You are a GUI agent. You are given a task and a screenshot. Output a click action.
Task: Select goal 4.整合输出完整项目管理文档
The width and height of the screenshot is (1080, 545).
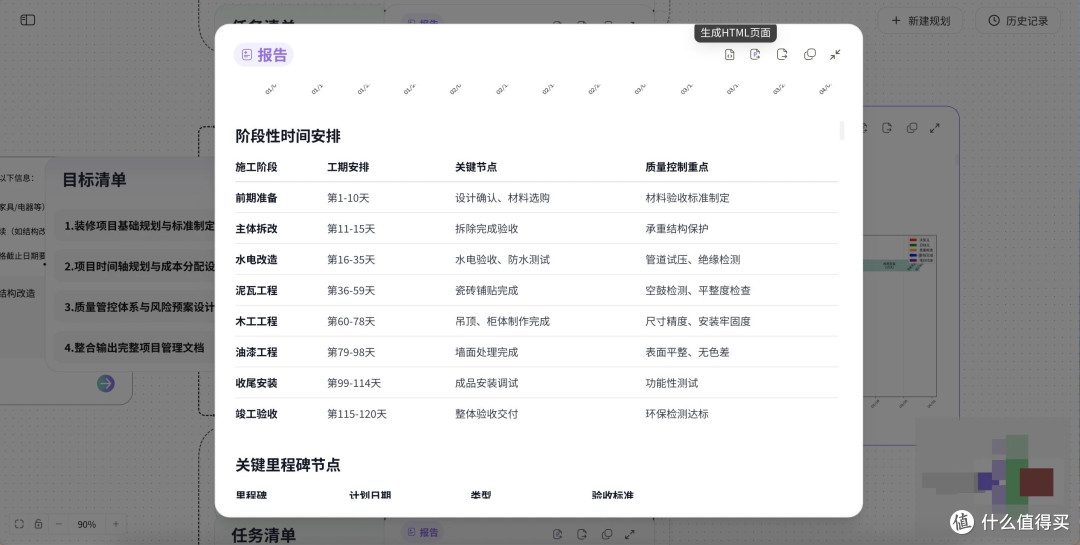[x=135, y=347]
